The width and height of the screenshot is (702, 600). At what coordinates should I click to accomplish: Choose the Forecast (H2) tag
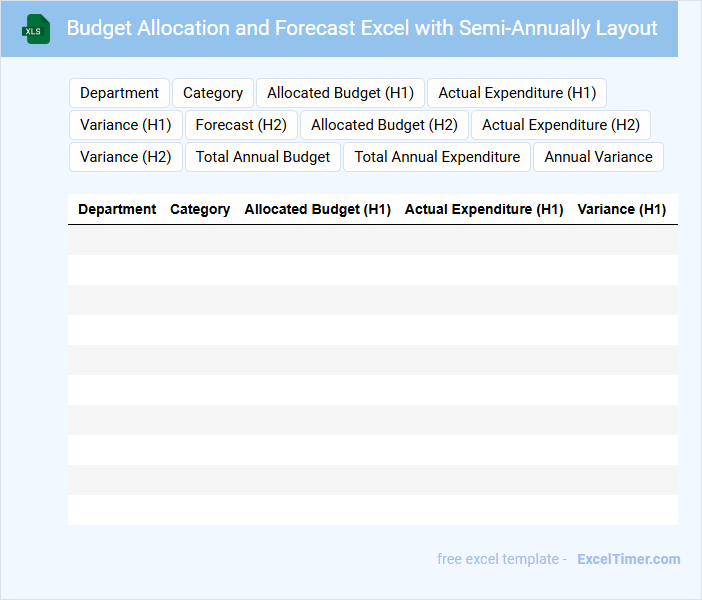tap(241, 125)
